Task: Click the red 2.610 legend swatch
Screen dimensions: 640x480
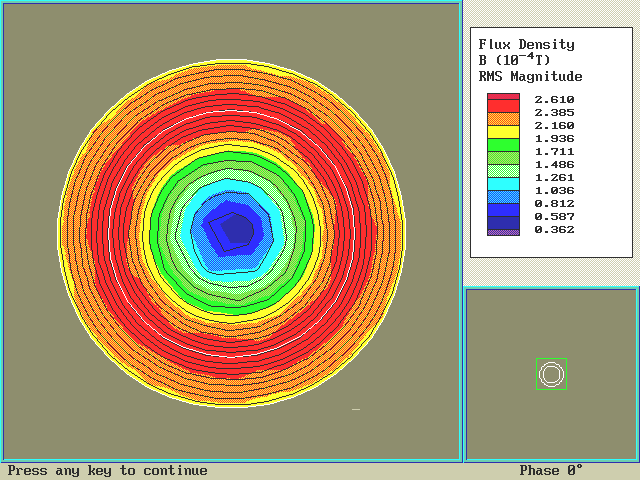Action: coord(503,101)
